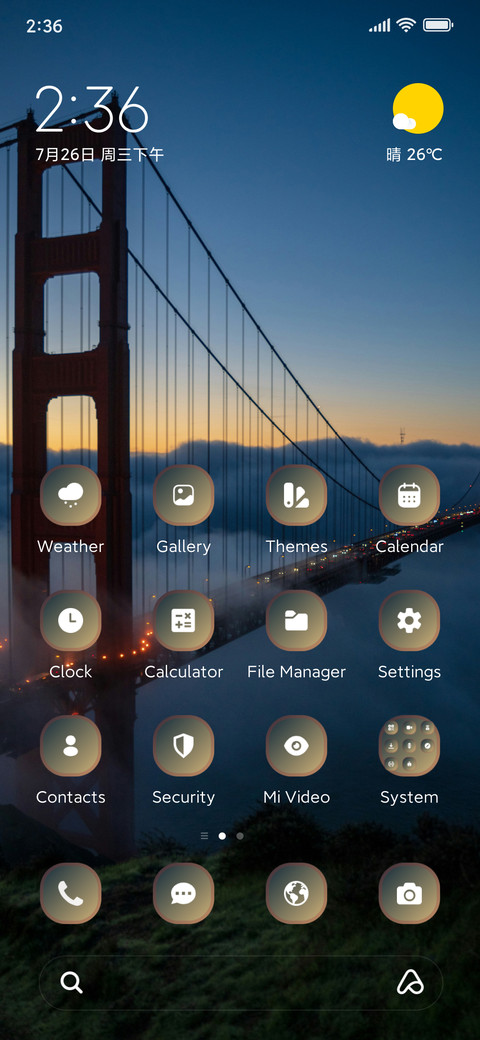Launch the Contacts app
The height and width of the screenshot is (1040, 480).
(70, 746)
